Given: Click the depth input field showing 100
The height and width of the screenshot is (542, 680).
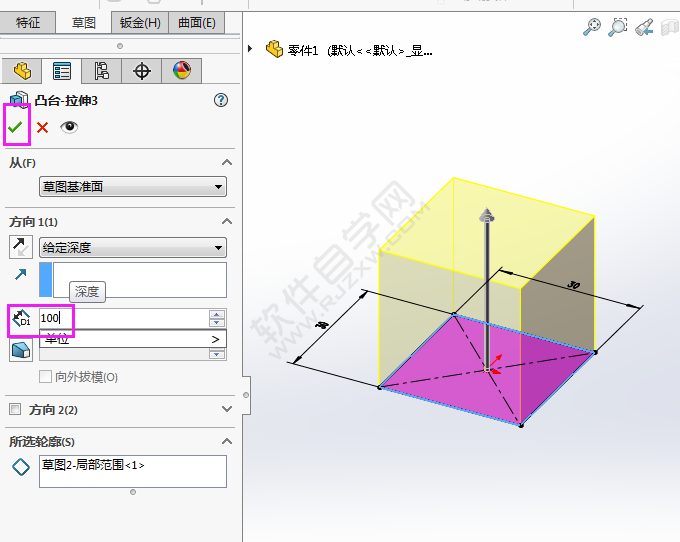Looking at the screenshot, I should pos(122,318).
